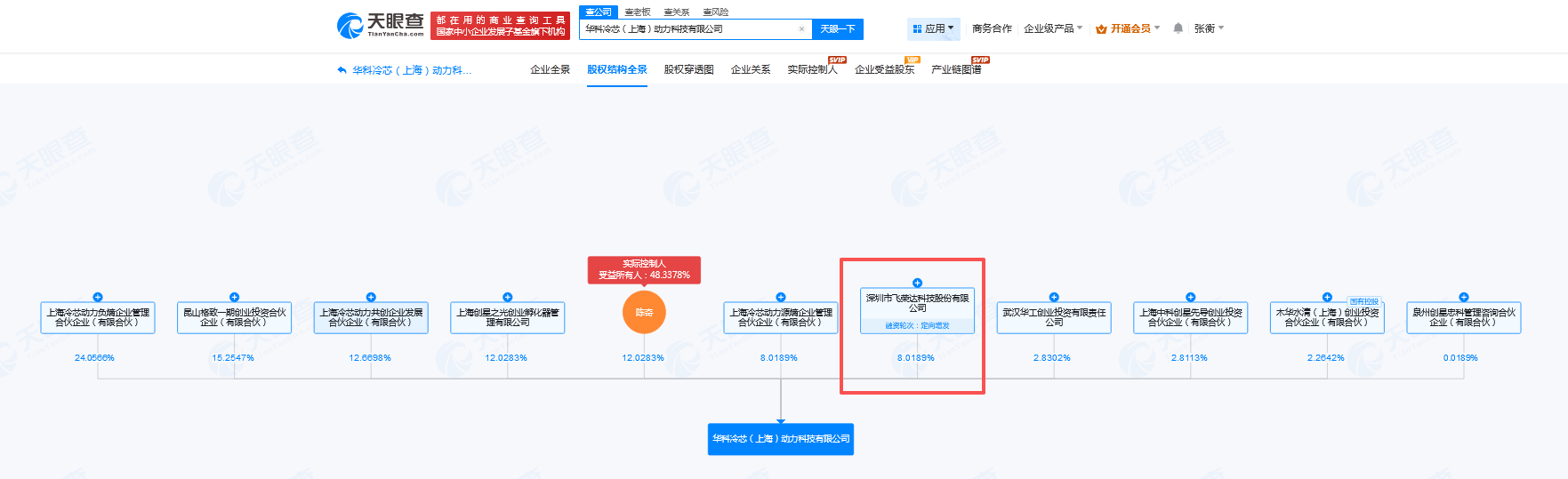
Task: Expand the plus icon above 上海中科创星先导创业投资
Action: [1191, 297]
